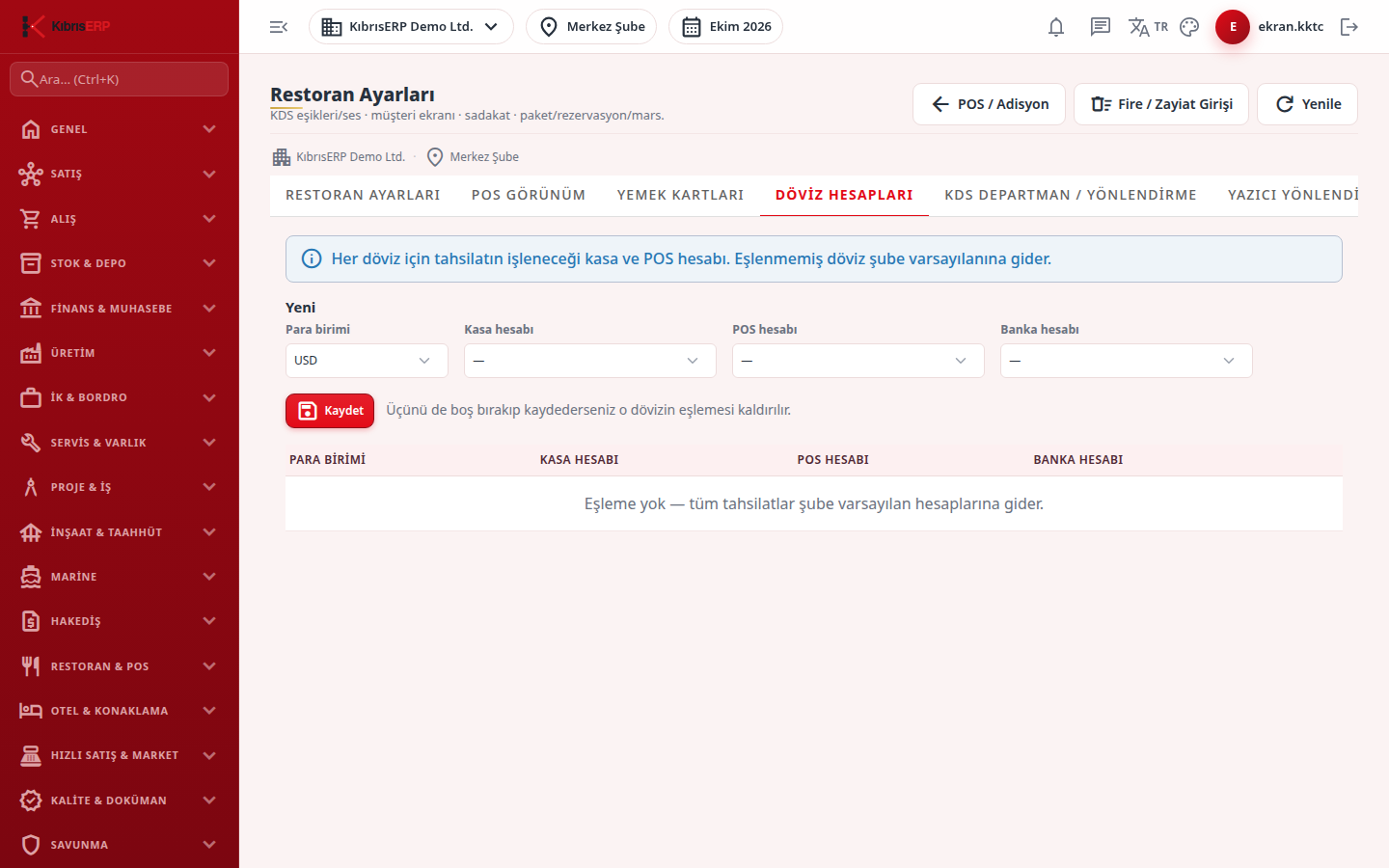
Task: Click the Yenile refresh button
Action: (1307, 104)
